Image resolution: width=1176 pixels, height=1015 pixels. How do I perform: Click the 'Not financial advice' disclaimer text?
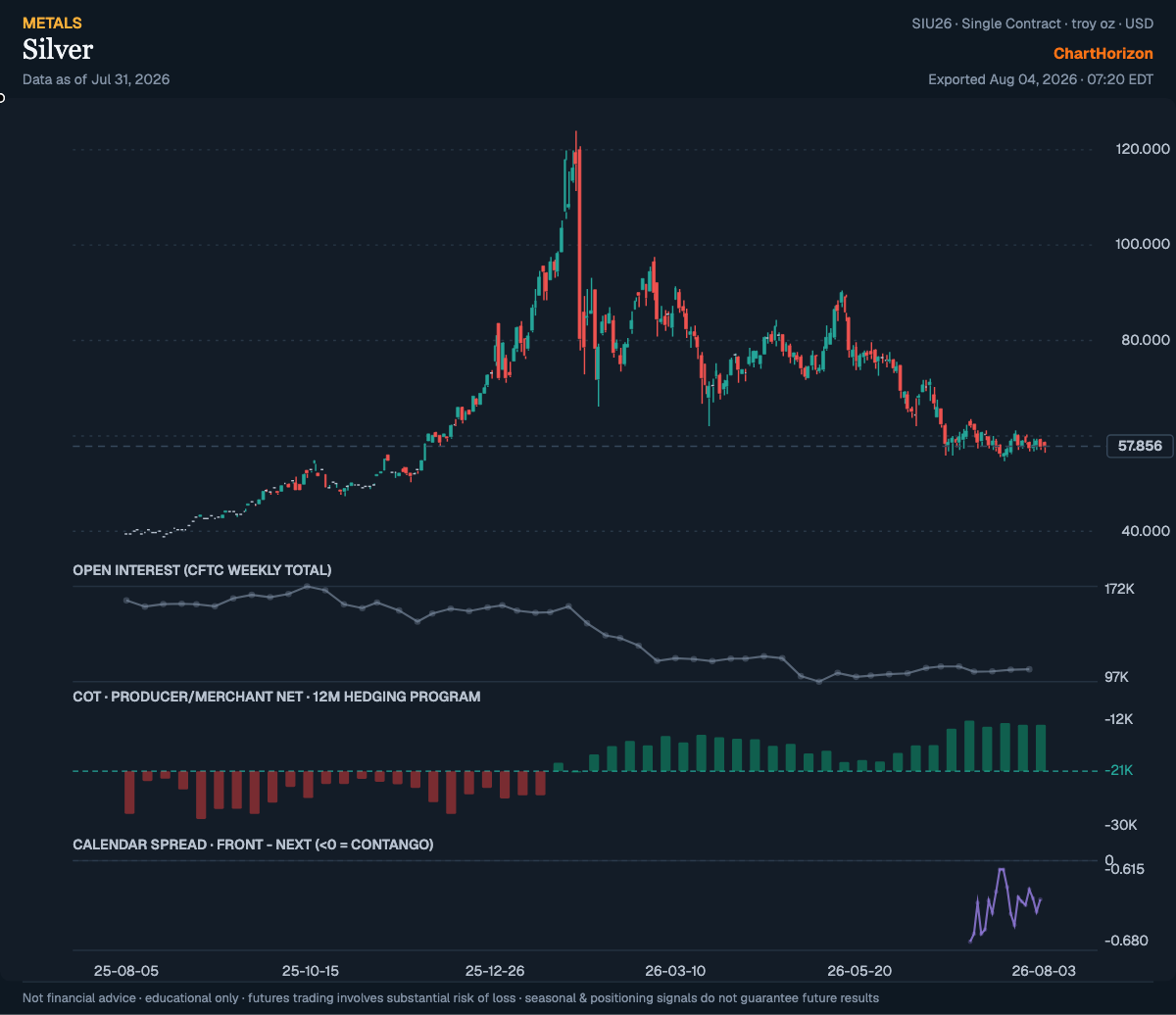(451, 998)
